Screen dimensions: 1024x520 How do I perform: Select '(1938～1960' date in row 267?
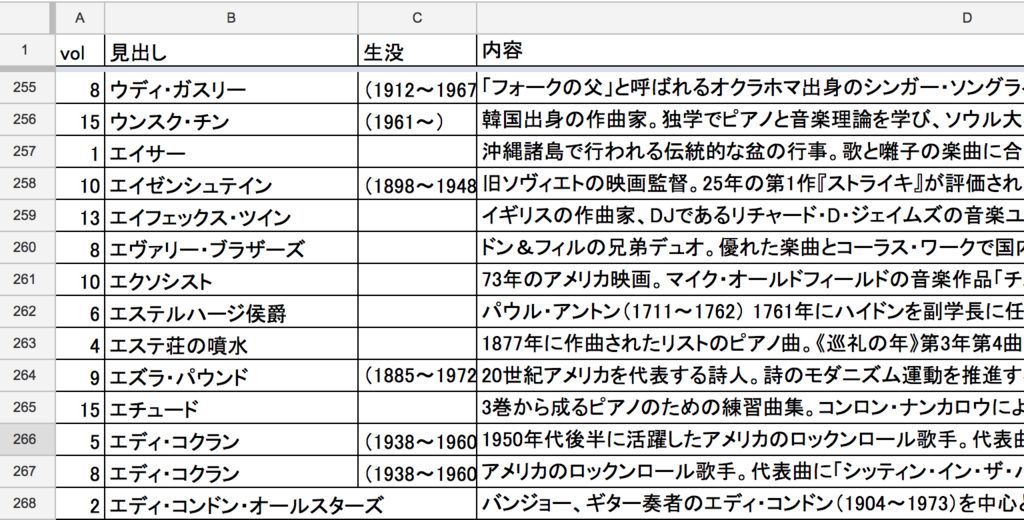tap(417, 472)
